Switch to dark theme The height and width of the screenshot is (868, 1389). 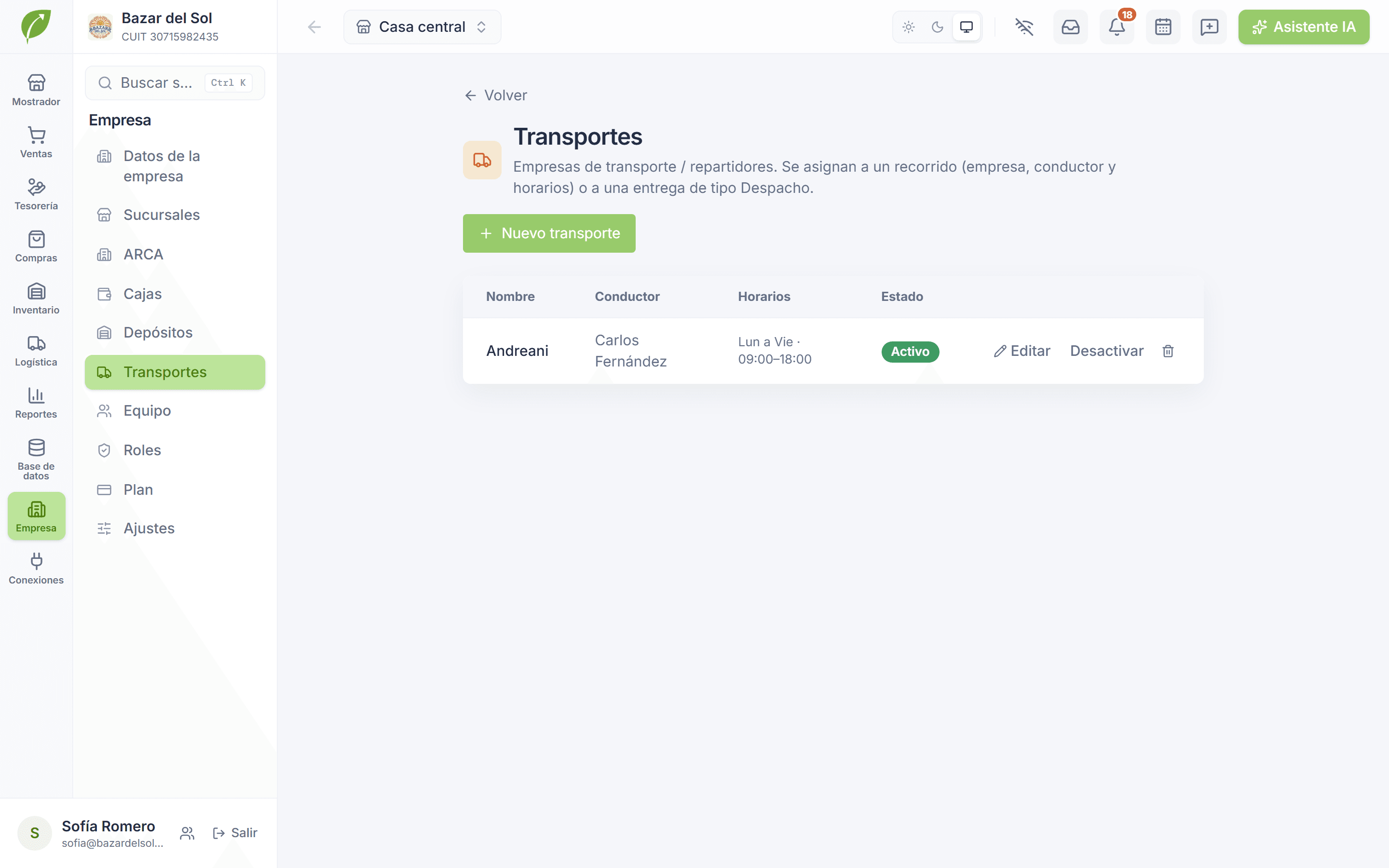coord(937,27)
